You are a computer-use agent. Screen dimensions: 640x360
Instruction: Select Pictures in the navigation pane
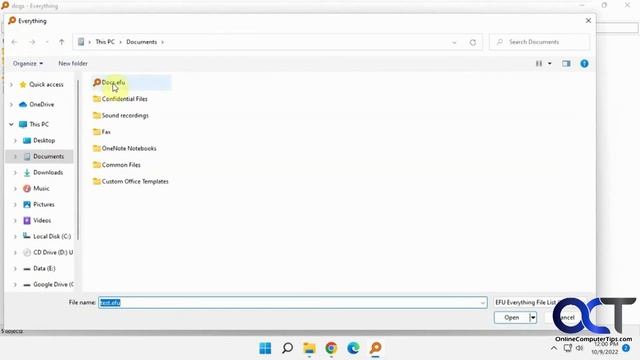[x=39, y=204]
